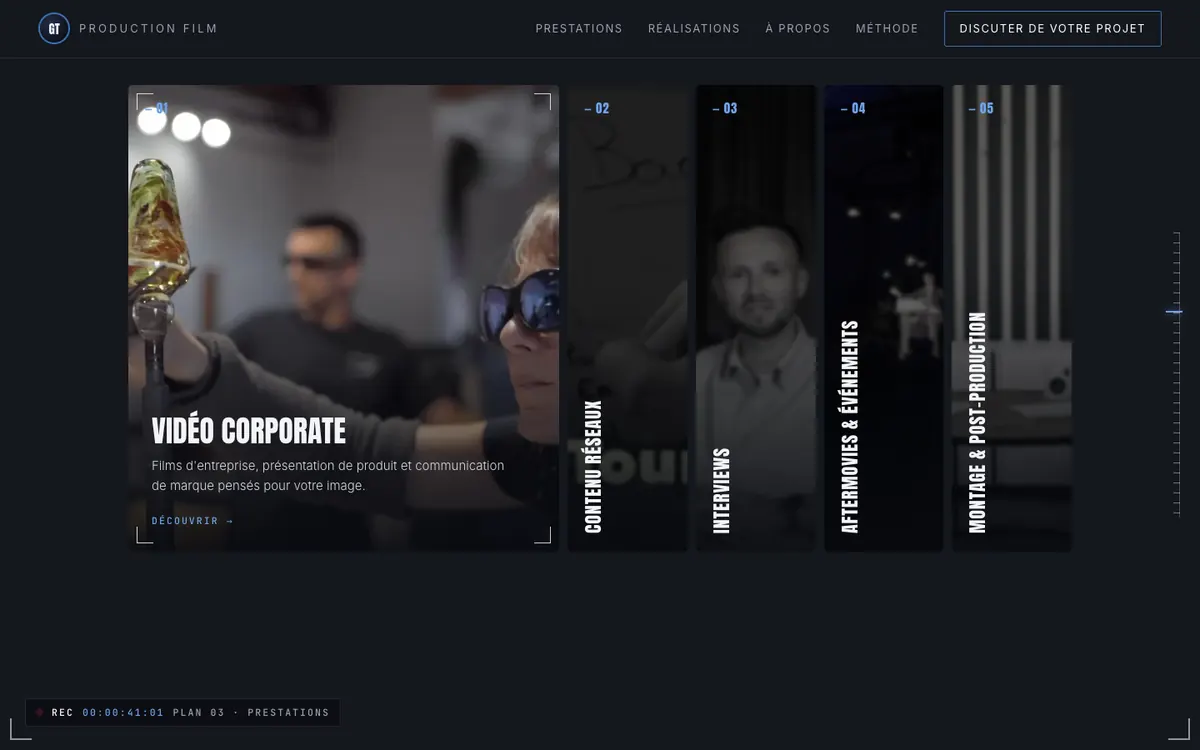Open the Prestations menu item
This screenshot has height=750, width=1200.
[x=579, y=29]
